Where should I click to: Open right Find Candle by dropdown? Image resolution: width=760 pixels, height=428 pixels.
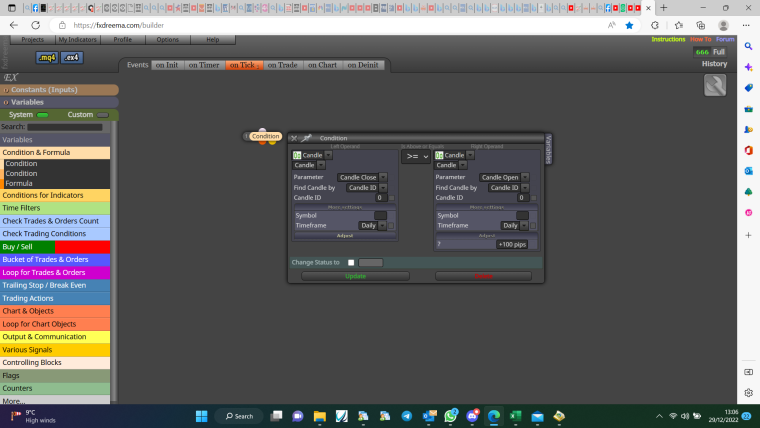(508, 188)
